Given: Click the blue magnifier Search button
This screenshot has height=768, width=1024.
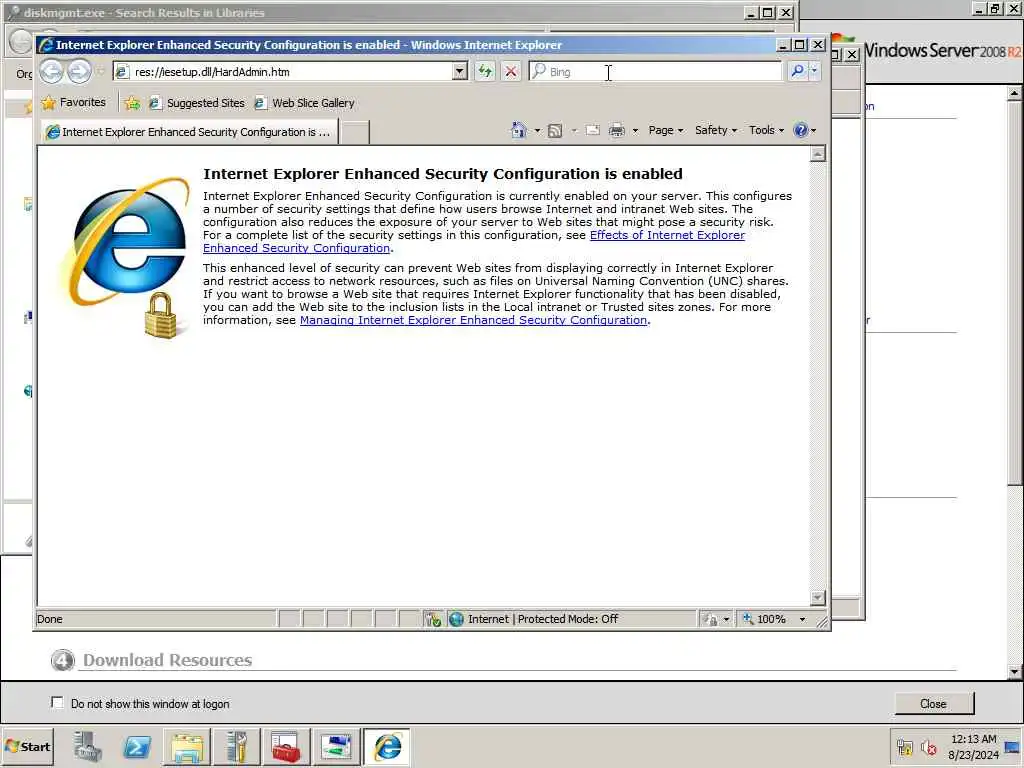Looking at the screenshot, I should click(797, 71).
